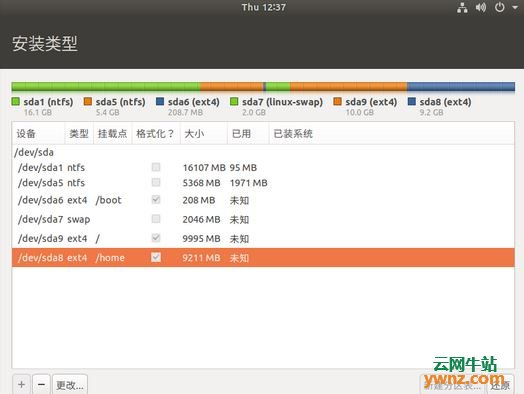The width and height of the screenshot is (524, 394).
Task: Click the 2046 MB size value
Action: coord(201,219)
